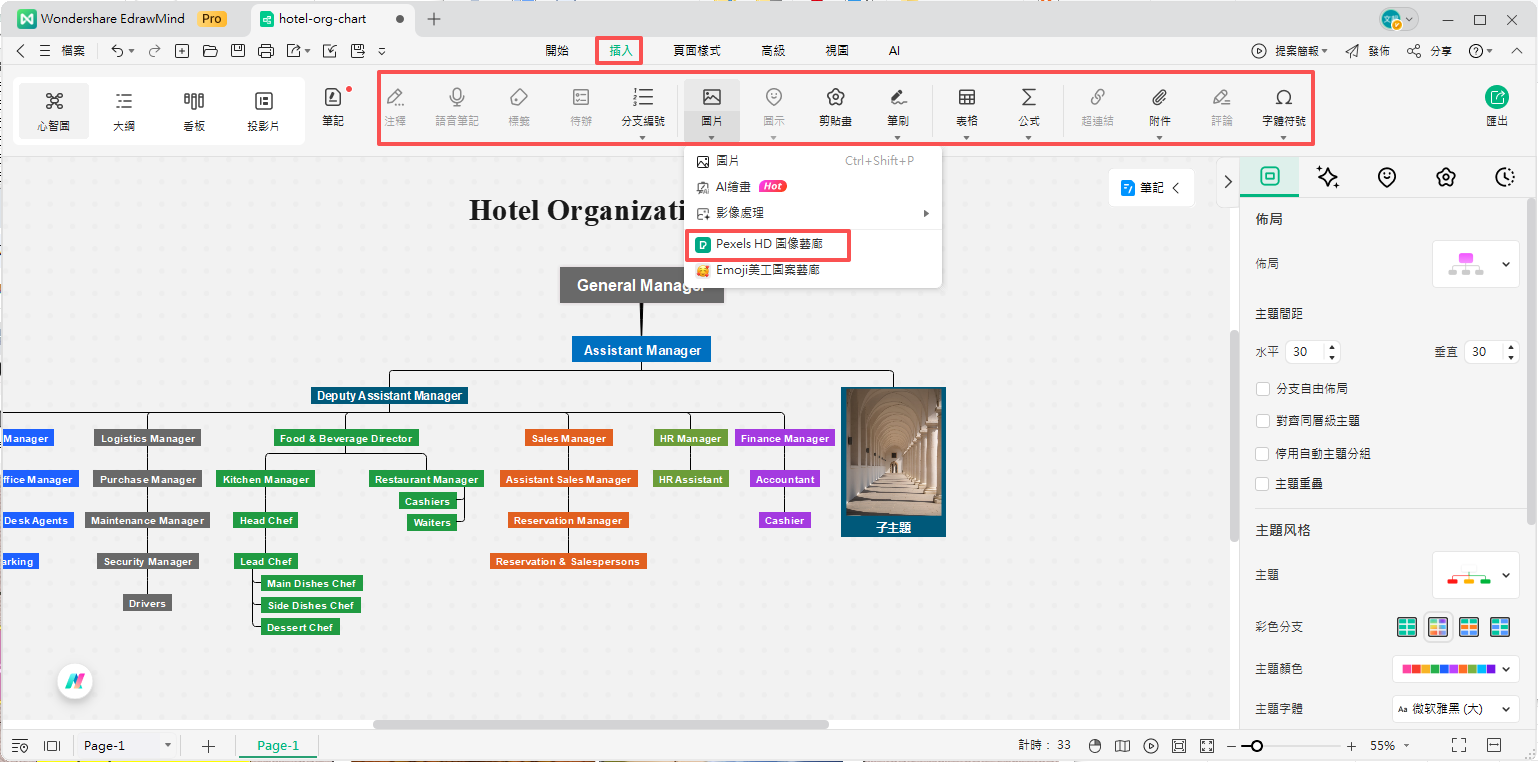This screenshot has height=762, width=1538.
Task: Expand the 佈局 layout dropdown
Action: tap(1476, 264)
